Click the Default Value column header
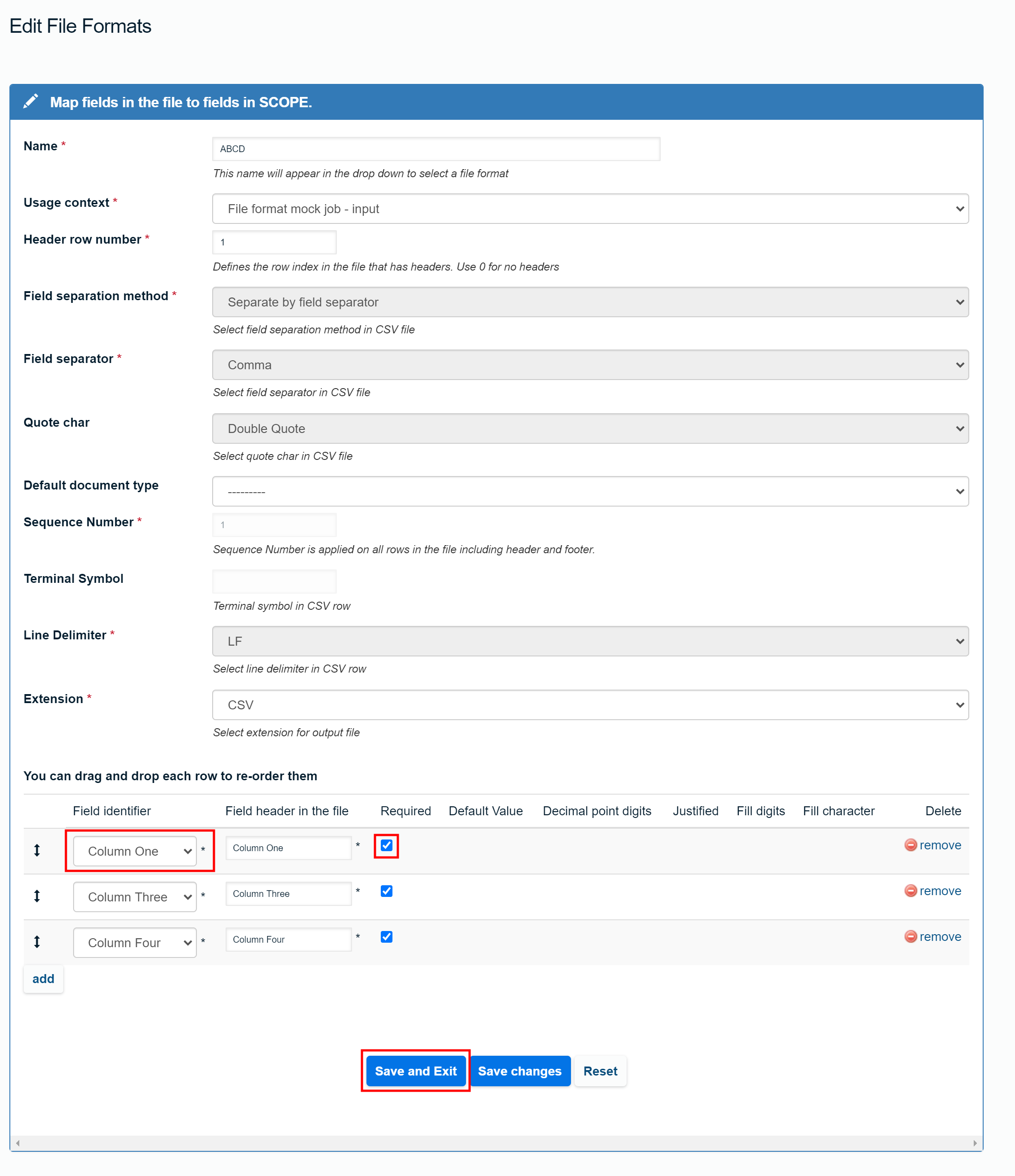The image size is (1015, 1176). click(486, 811)
